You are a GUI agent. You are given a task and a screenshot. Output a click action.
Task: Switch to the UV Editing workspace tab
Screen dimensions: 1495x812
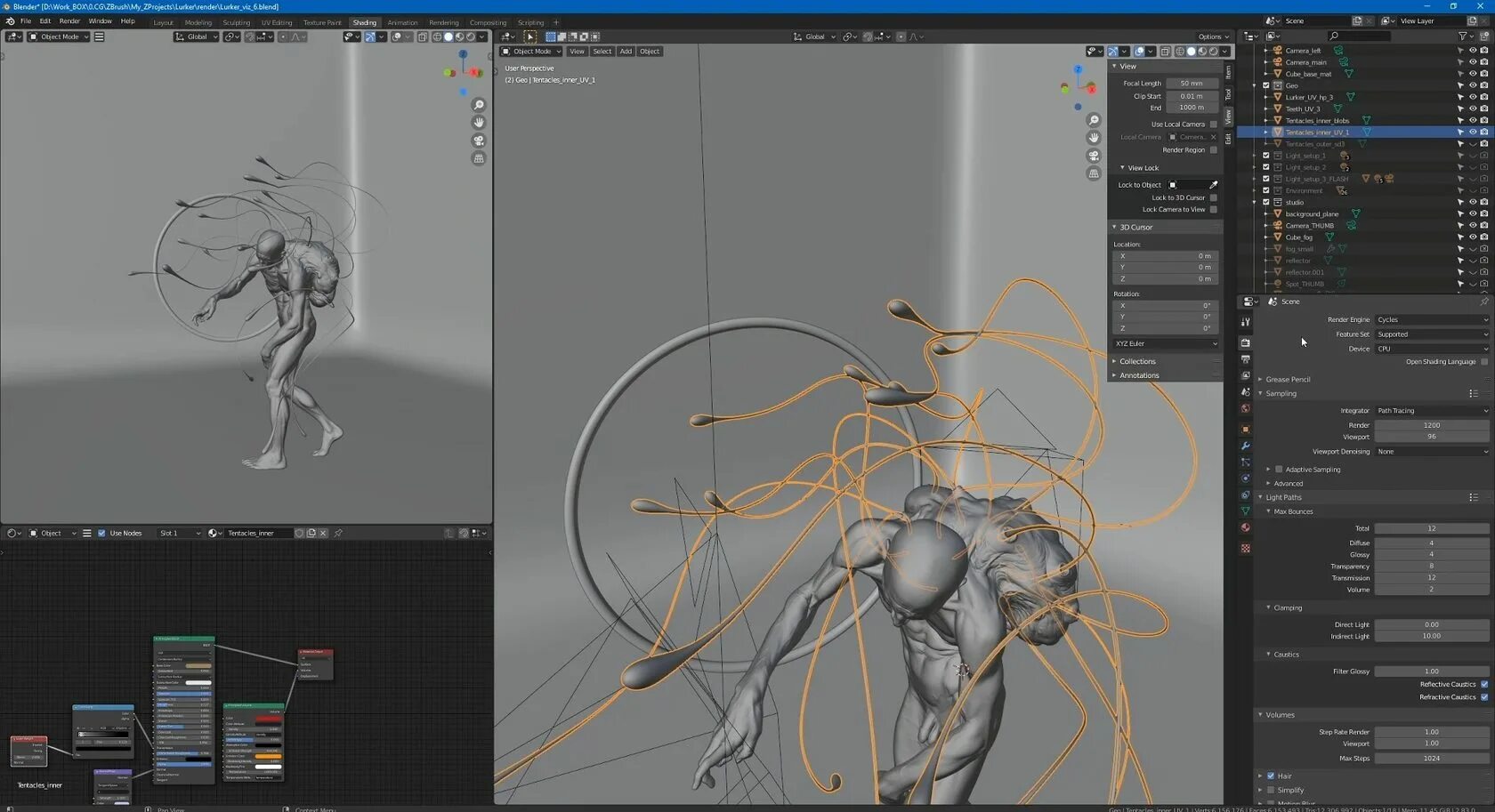277,22
